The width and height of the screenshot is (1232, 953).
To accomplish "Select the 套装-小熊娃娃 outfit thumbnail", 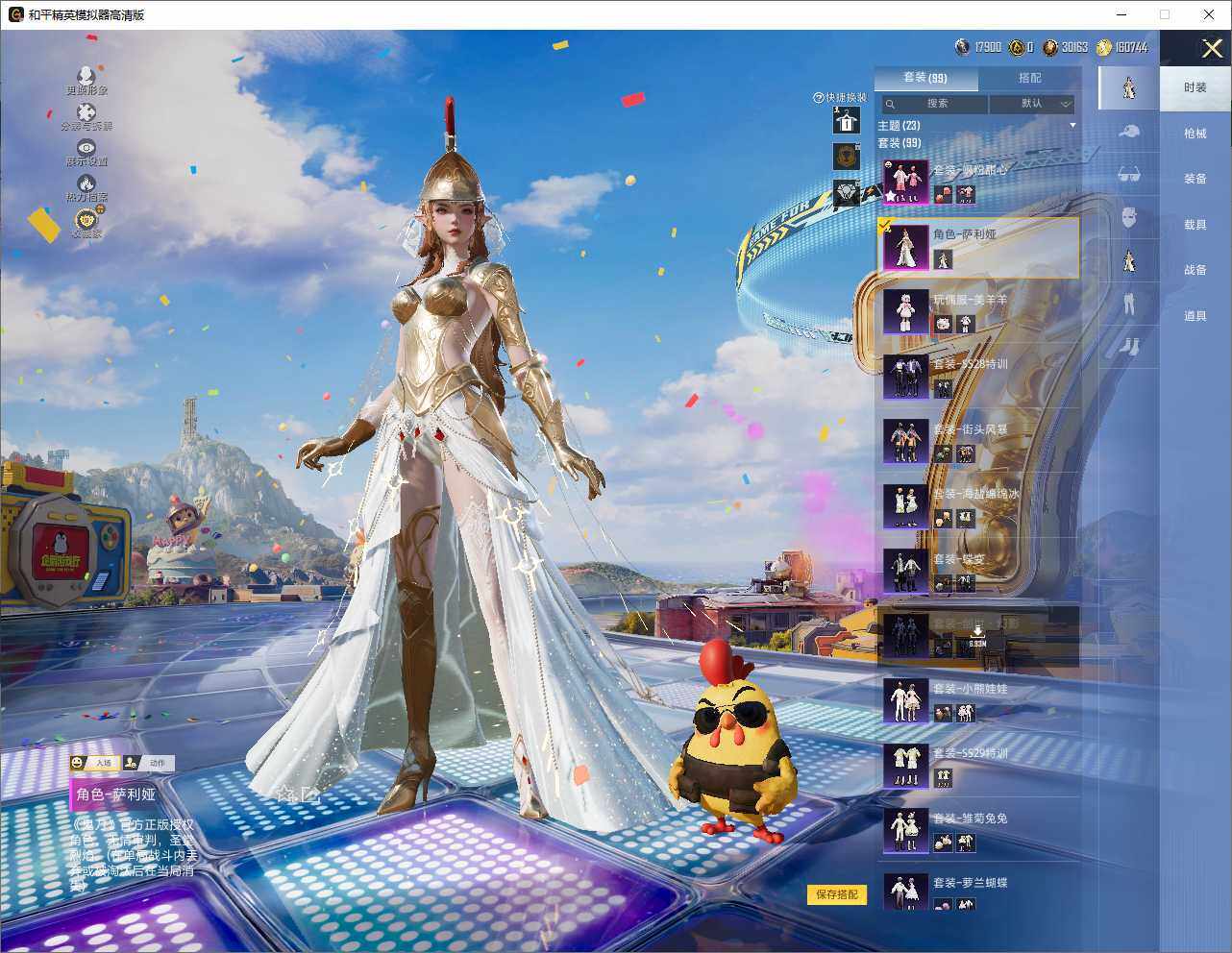I will pos(906,701).
